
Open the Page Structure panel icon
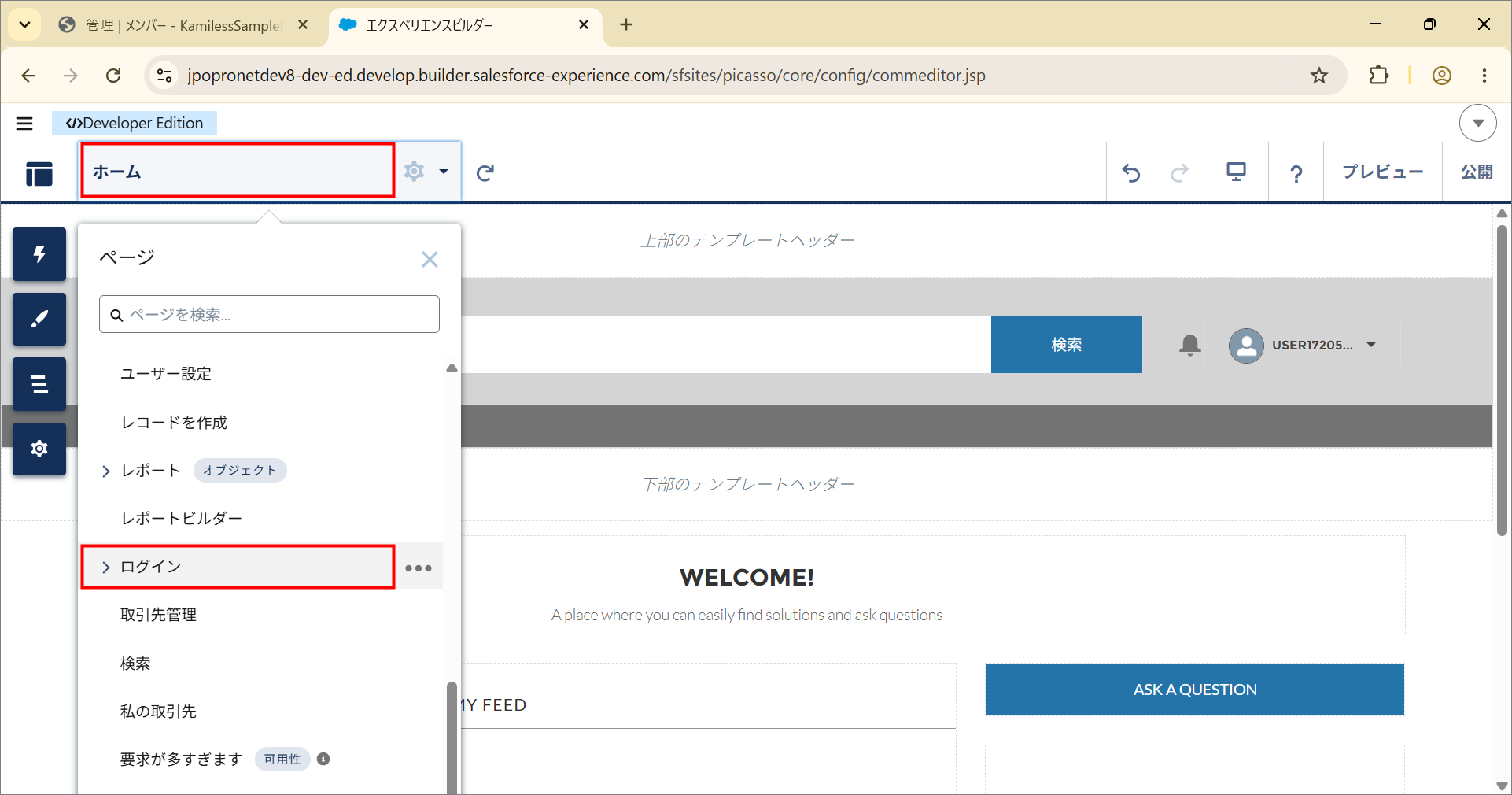39,384
